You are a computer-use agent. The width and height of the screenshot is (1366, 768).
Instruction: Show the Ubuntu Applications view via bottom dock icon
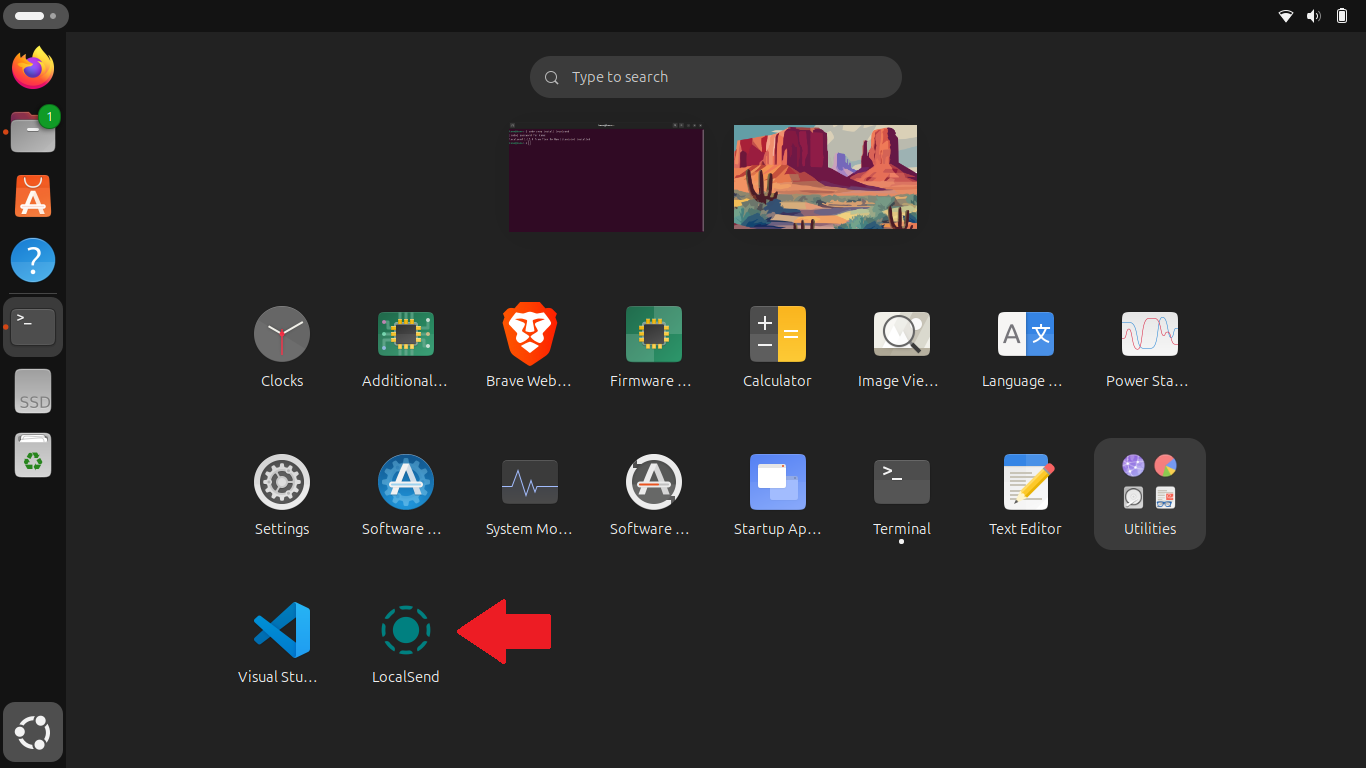click(x=33, y=732)
